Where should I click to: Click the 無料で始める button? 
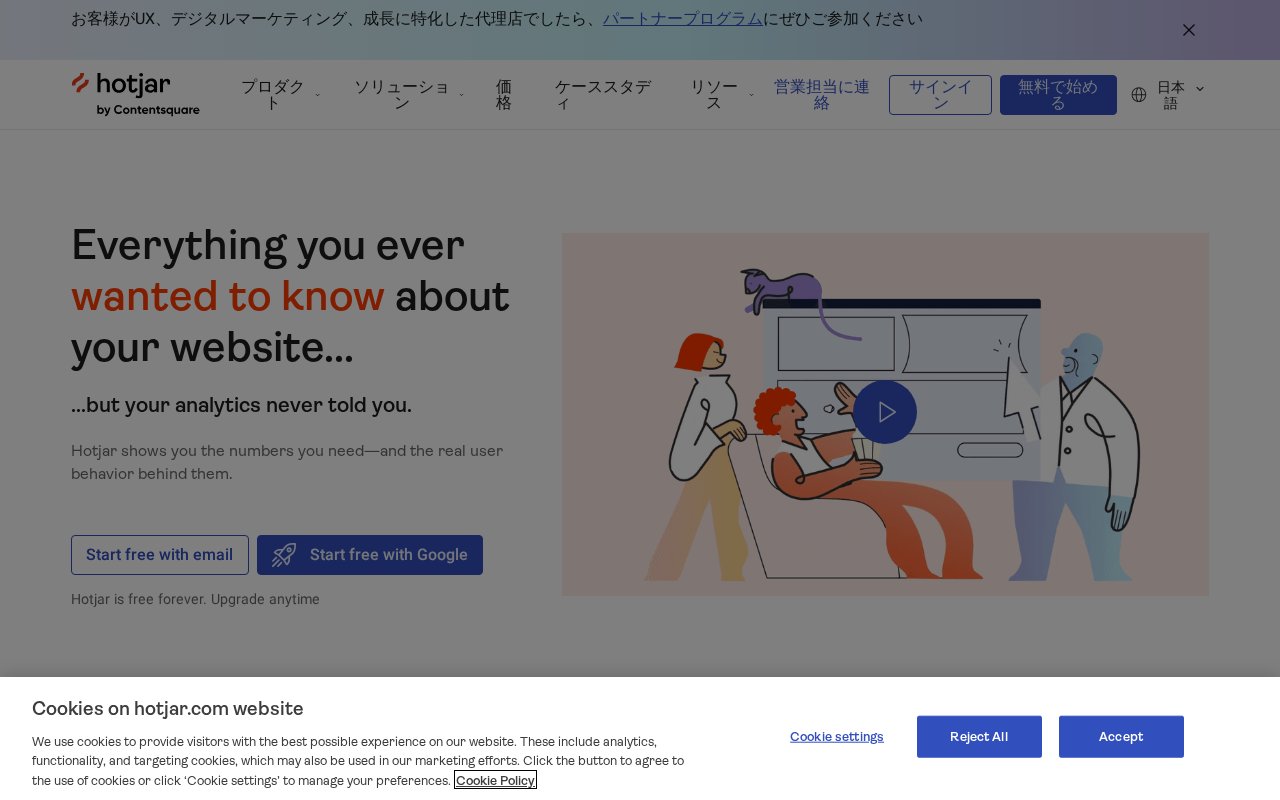[1058, 95]
